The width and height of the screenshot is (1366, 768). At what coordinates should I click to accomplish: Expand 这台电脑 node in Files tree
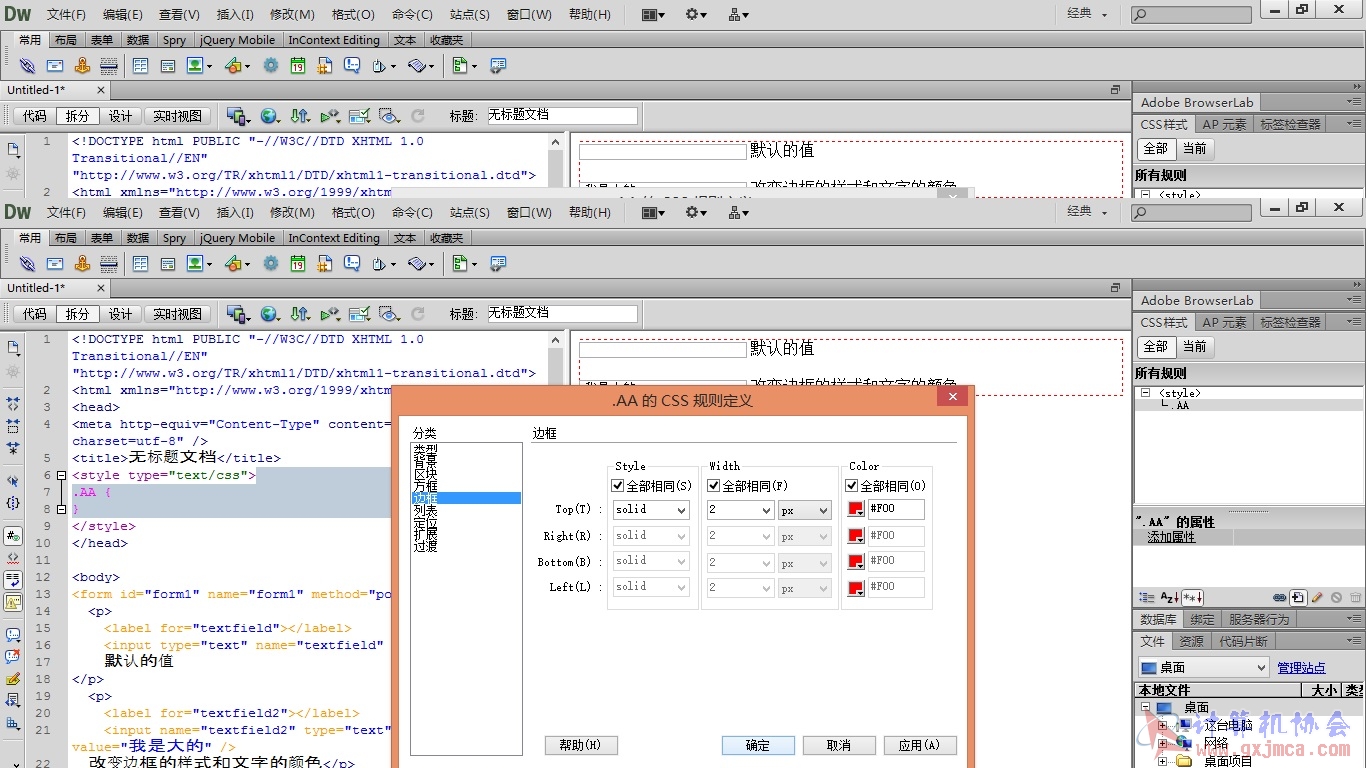coord(1162,725)
